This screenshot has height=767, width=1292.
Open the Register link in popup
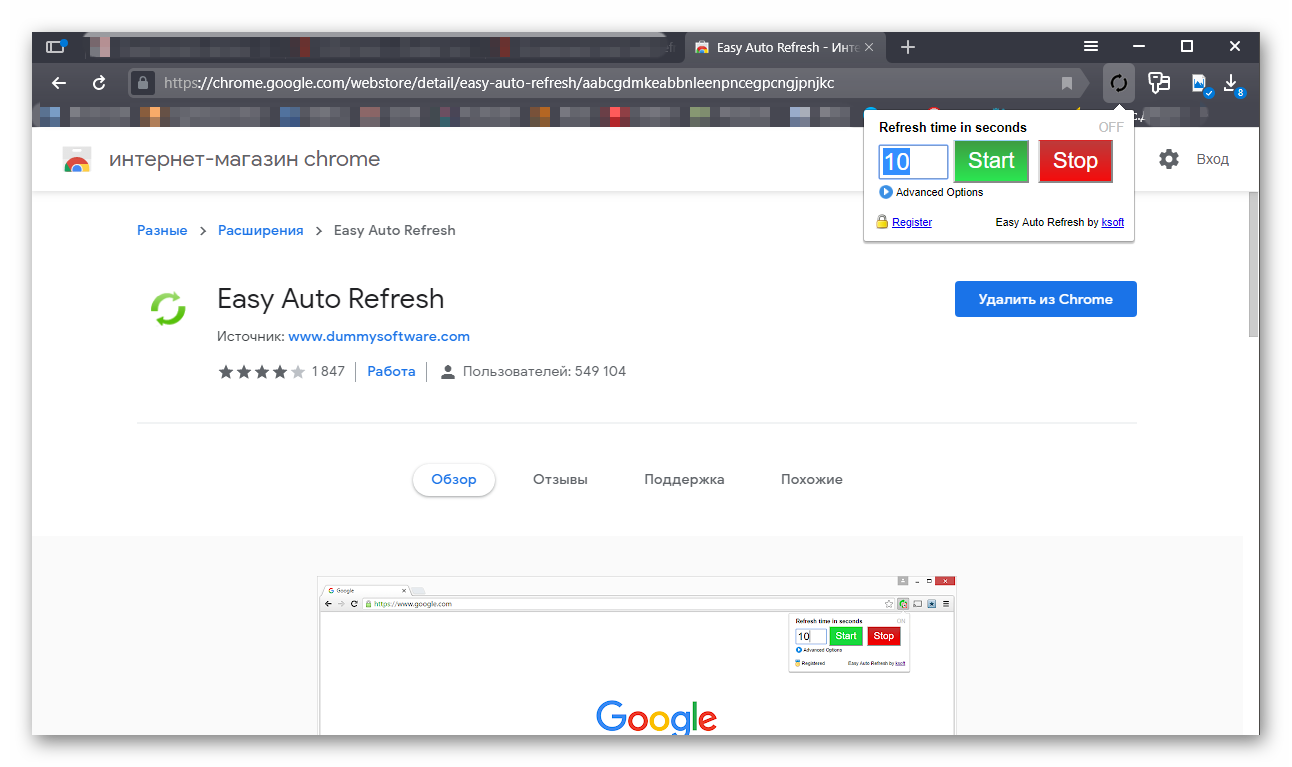pos(911,222)
